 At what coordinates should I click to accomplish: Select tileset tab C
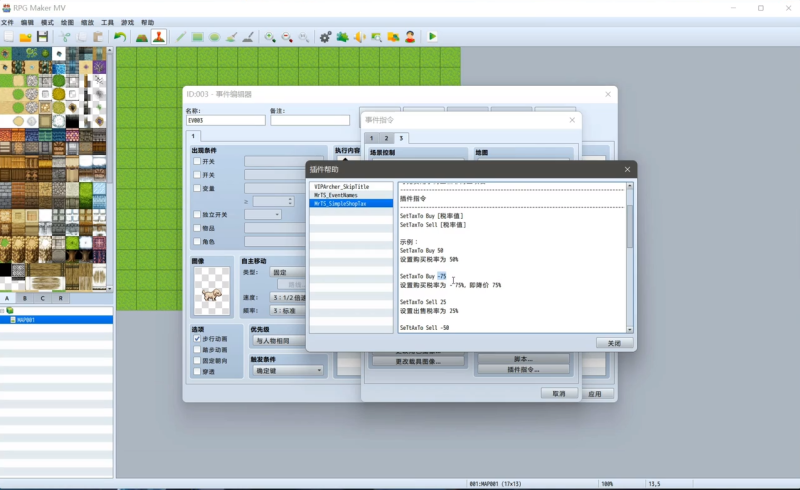[42, 298]
